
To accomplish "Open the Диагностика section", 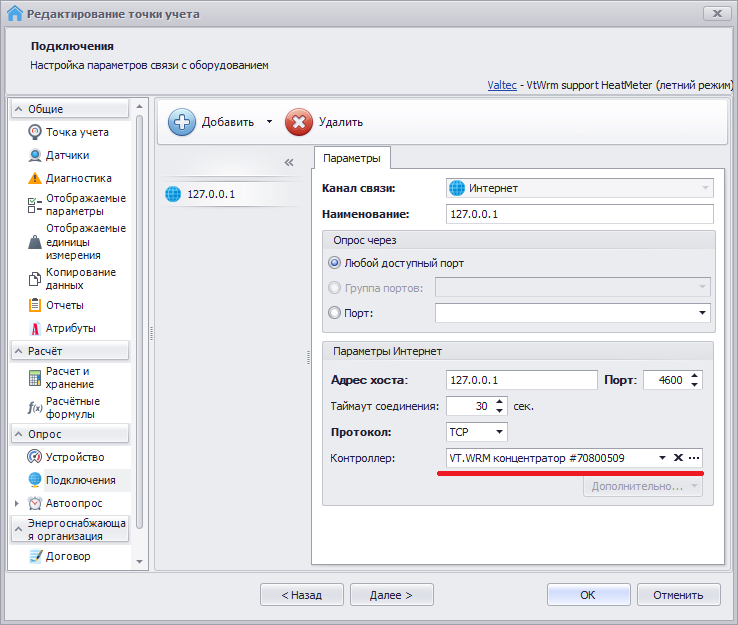I will coord(78,178).
